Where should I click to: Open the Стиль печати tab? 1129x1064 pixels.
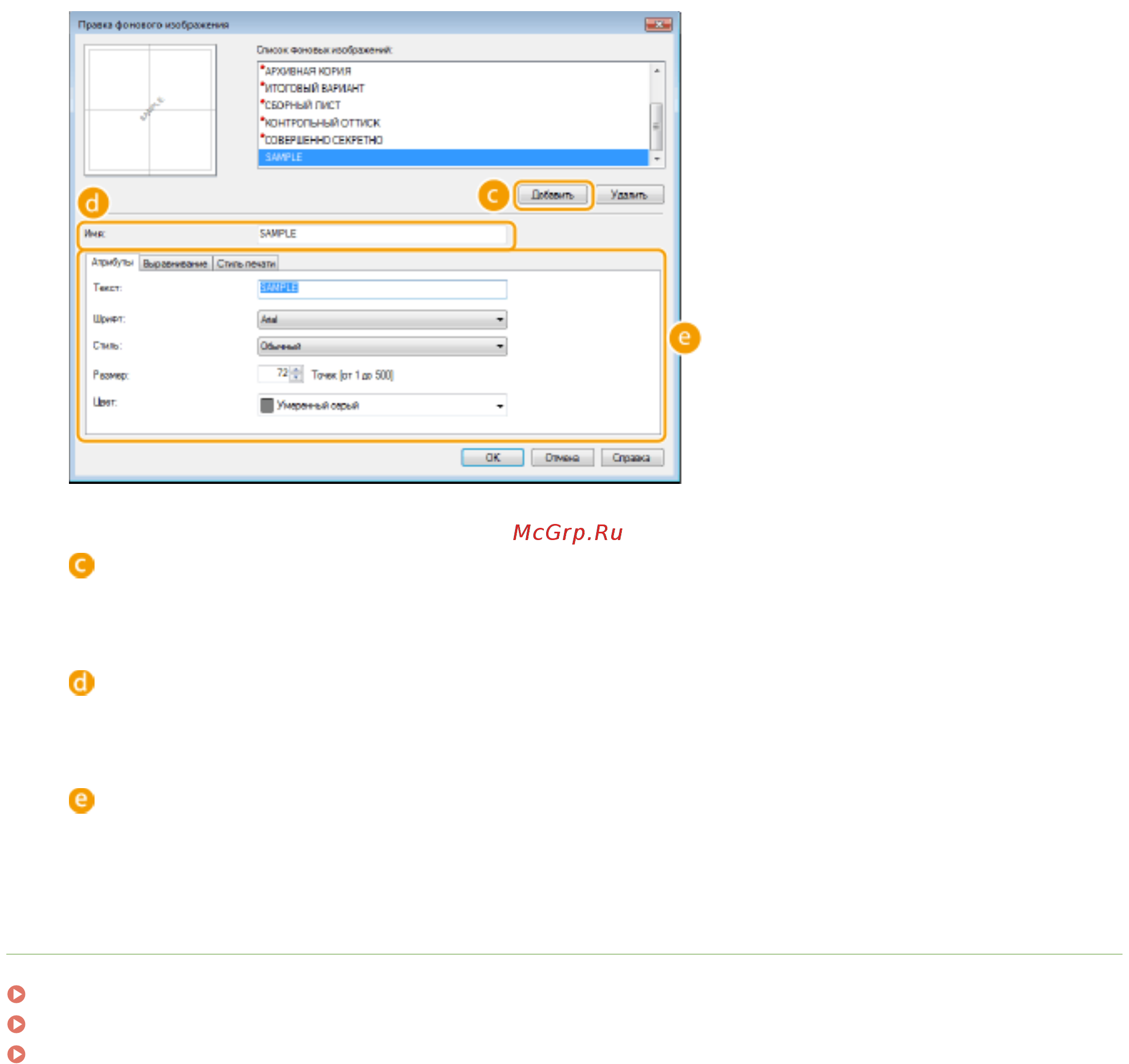pos(245,264)
